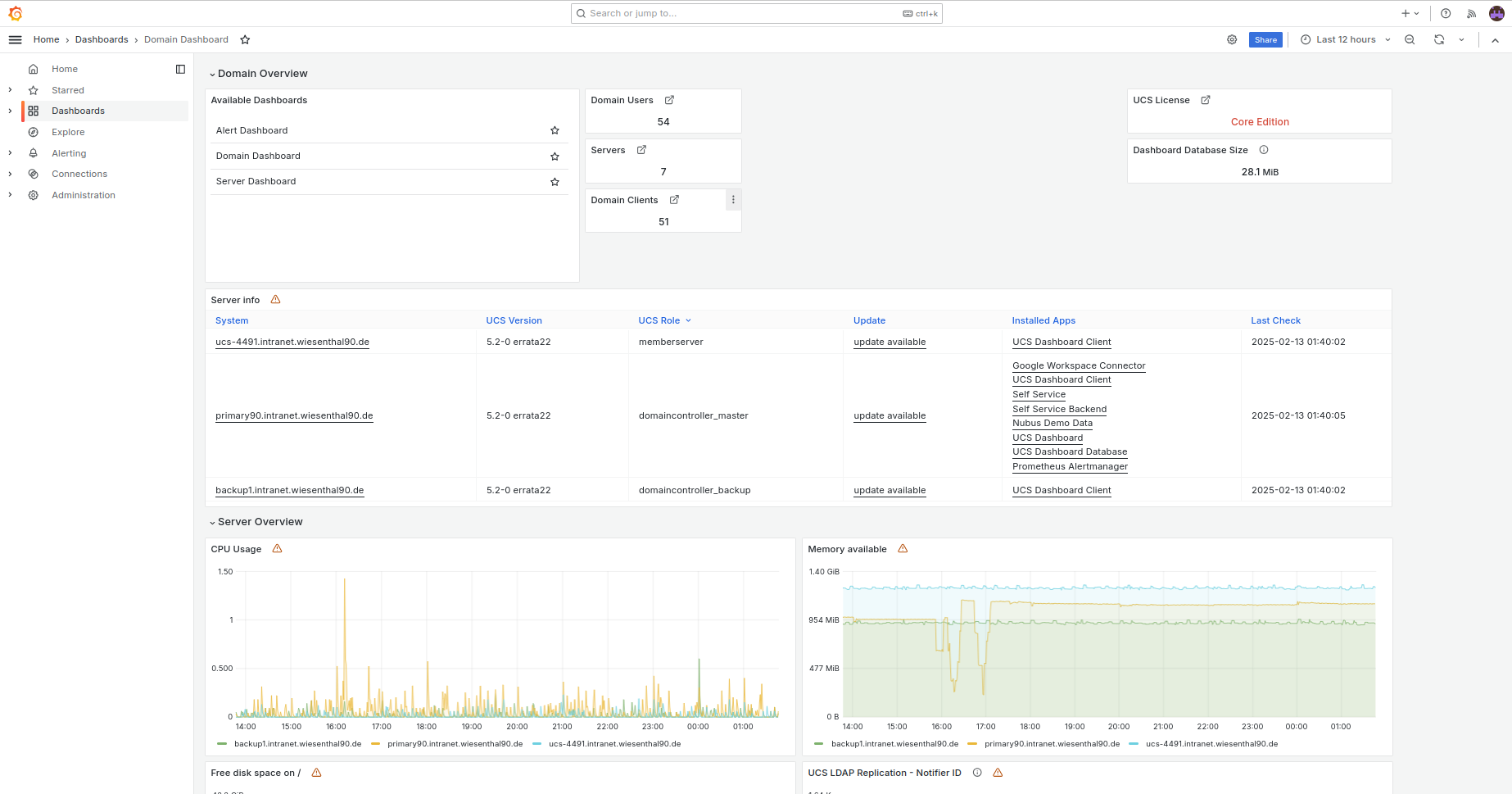Open Alerting in sidebar
Viewport: 1512px width, 794px height.
(x=69, y=153)
